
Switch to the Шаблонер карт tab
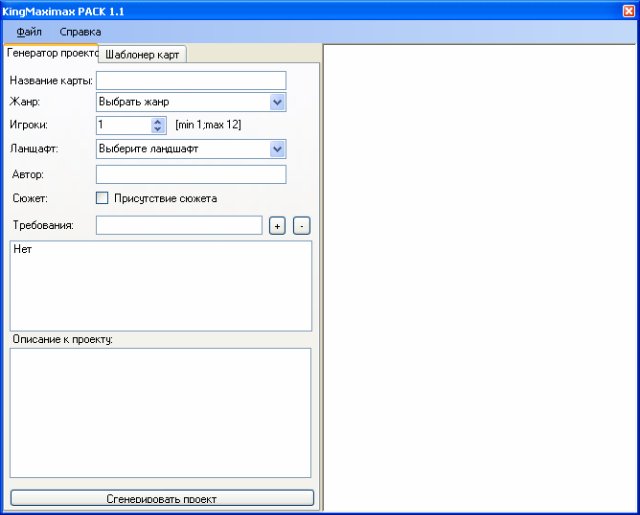pyautogui.click(x=141, y=55)
